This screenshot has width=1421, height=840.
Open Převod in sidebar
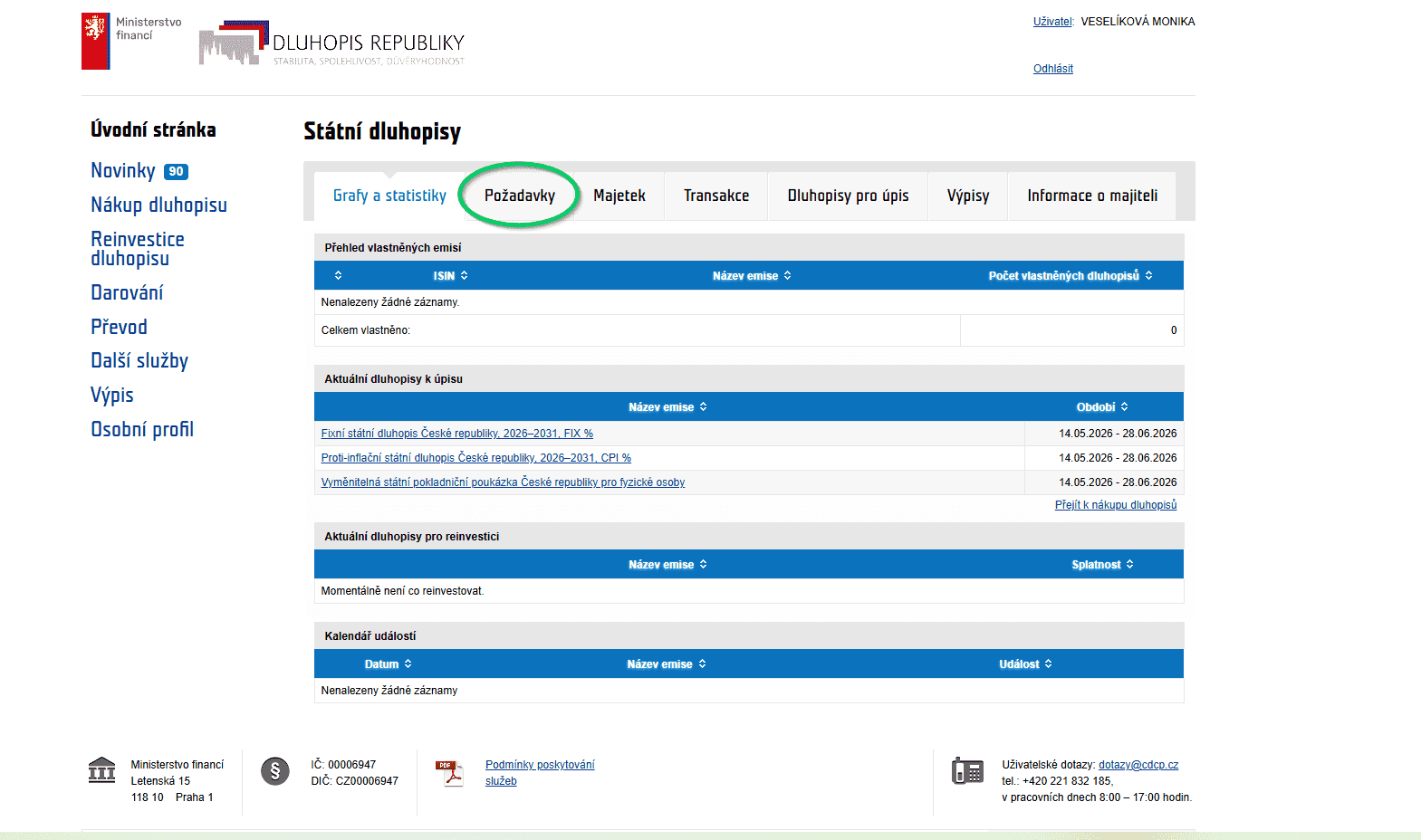click(119, 327)
